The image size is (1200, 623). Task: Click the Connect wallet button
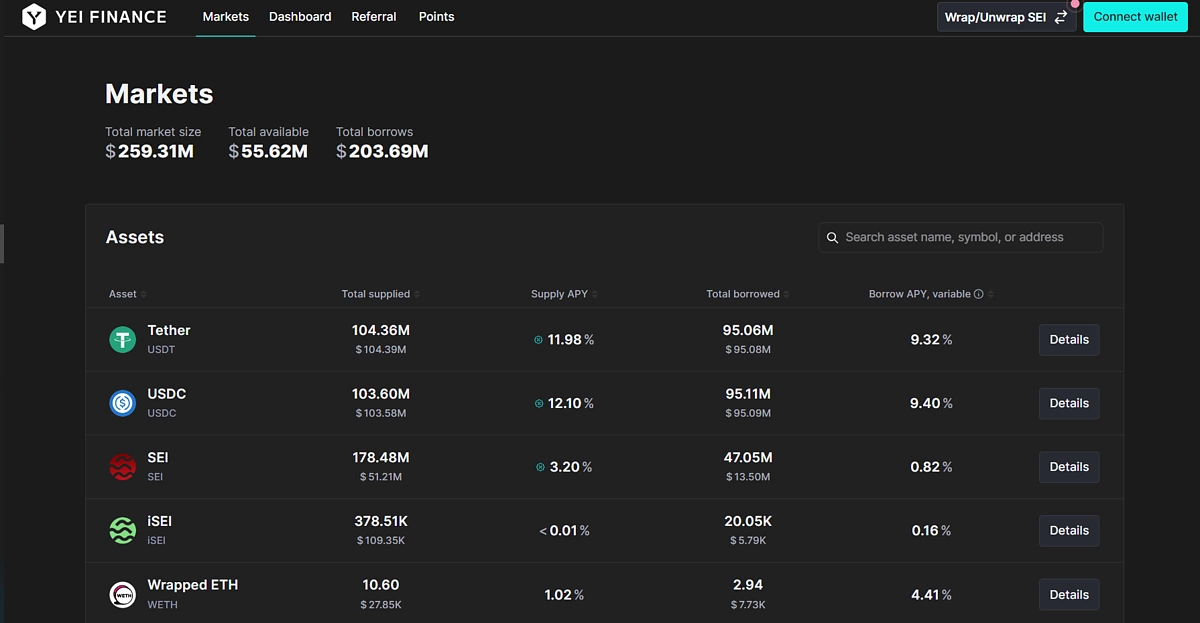click(1136, 17)
